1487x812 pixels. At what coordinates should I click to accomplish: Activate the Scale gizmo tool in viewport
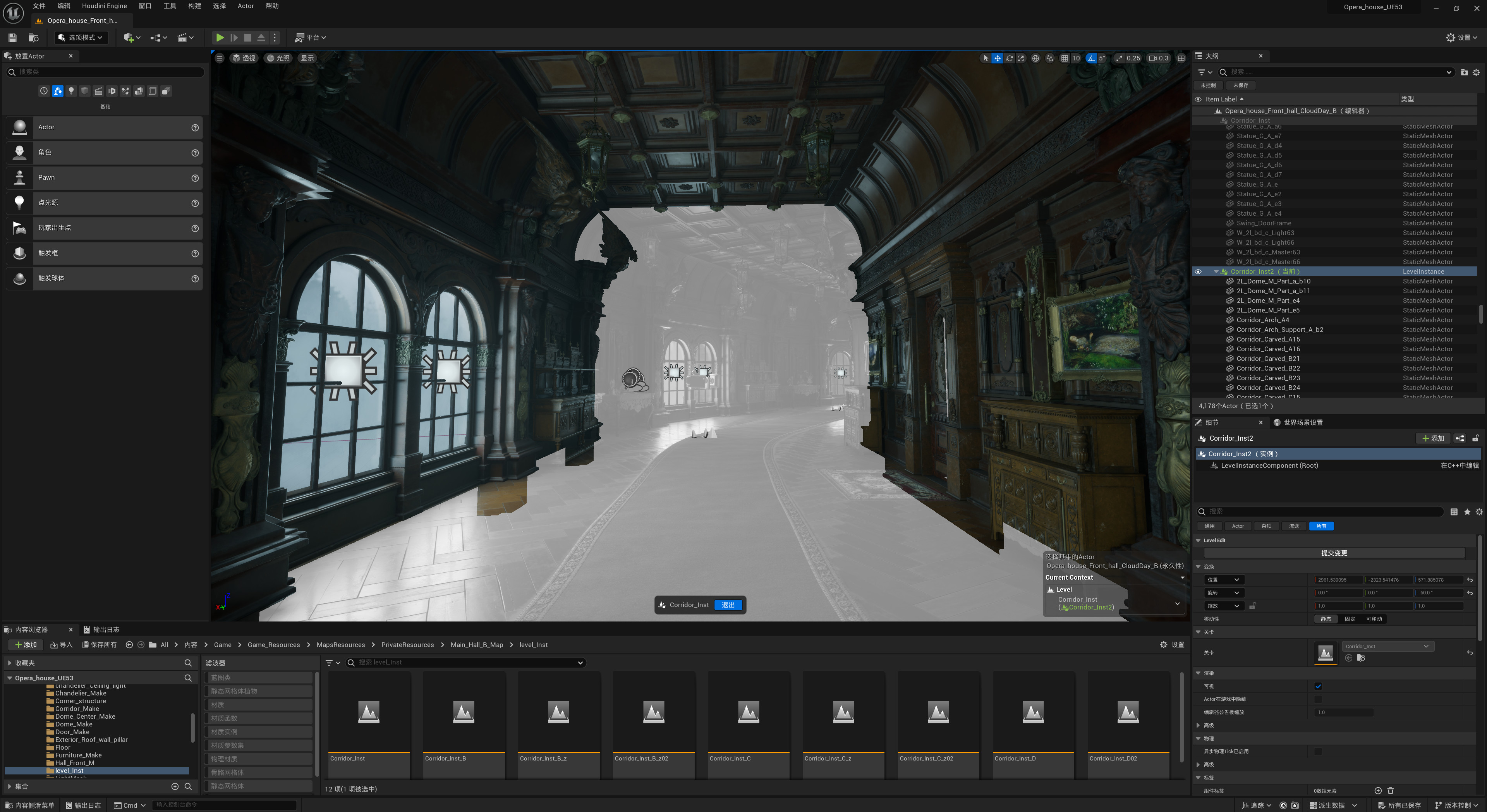click(x=1021, y=58)
